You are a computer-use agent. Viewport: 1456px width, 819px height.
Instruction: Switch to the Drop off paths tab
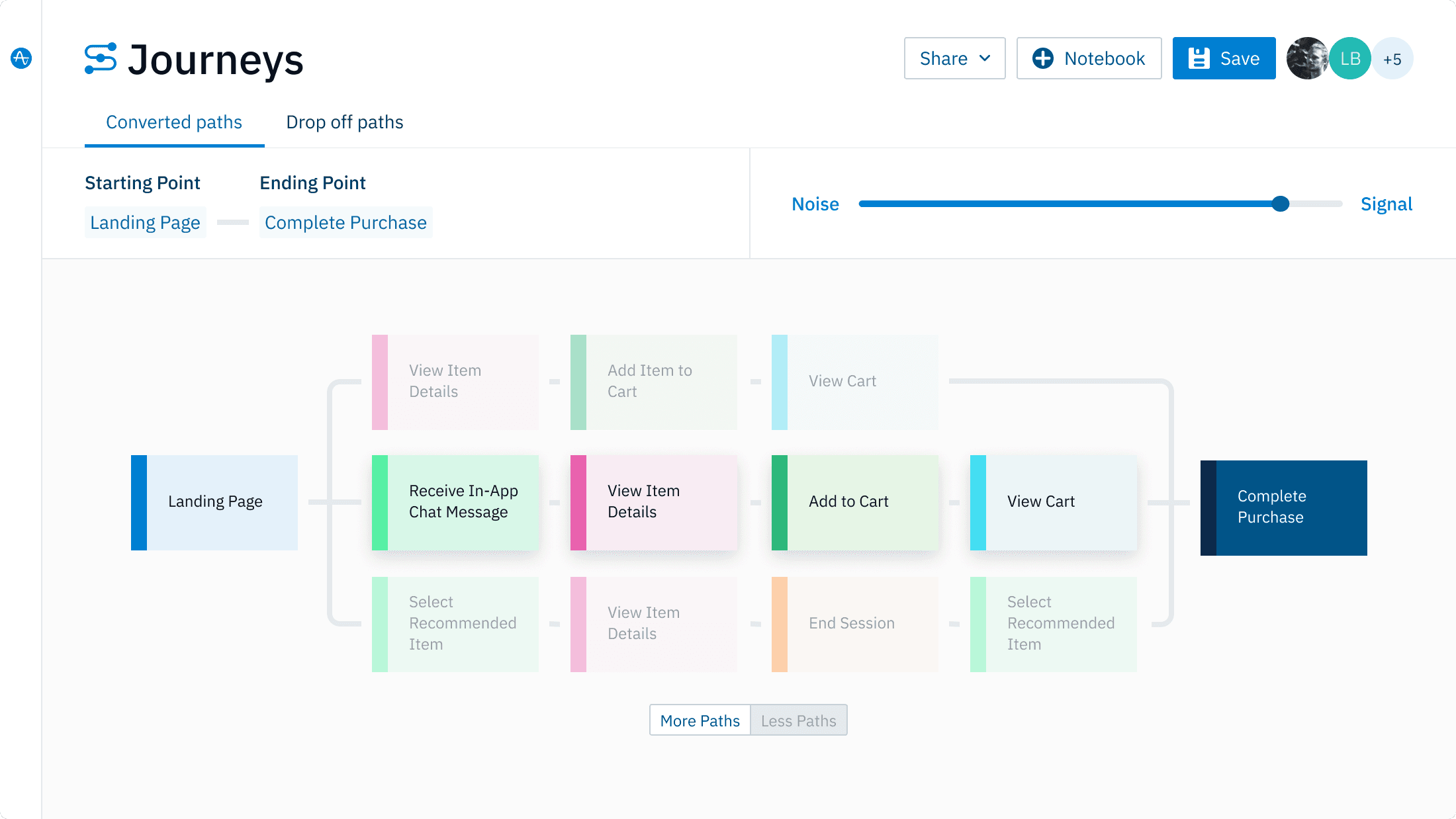click(x=345, y=122)
